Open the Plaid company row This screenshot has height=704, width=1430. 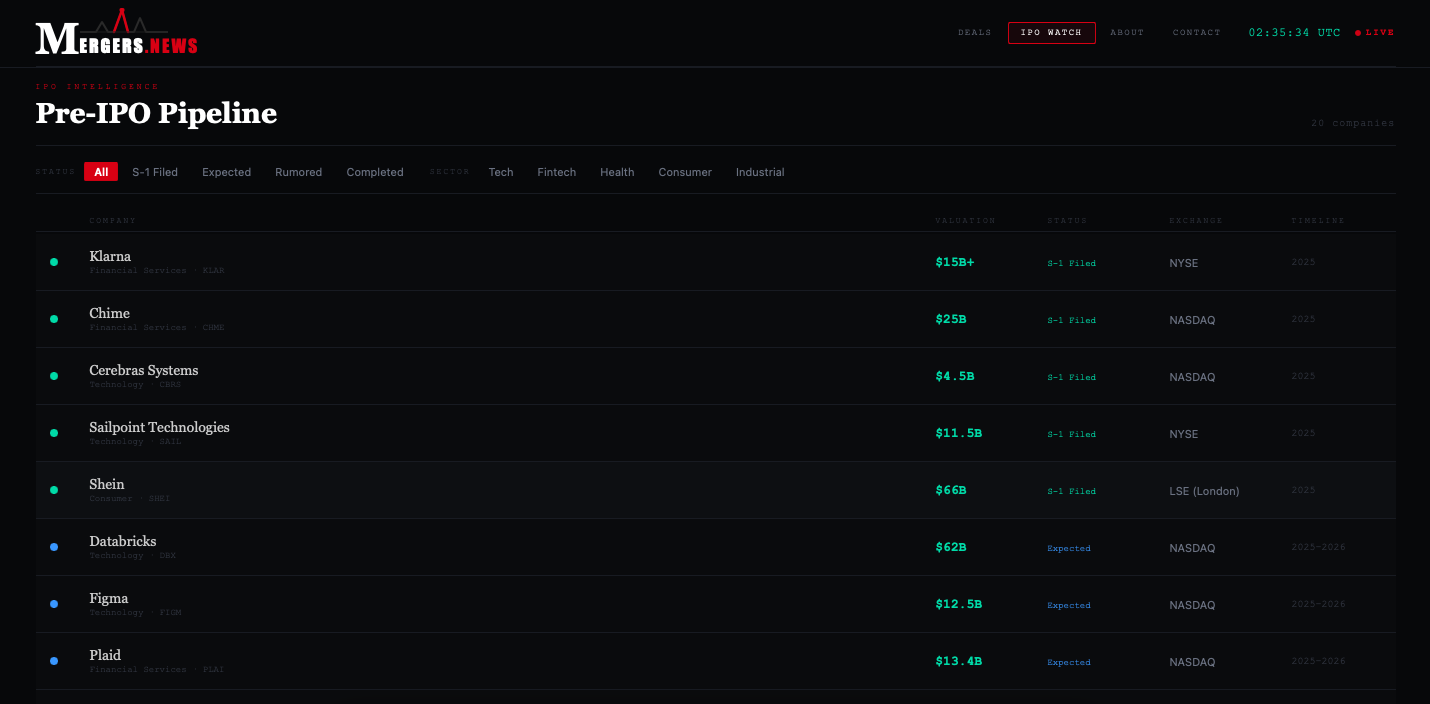[716, 661]
